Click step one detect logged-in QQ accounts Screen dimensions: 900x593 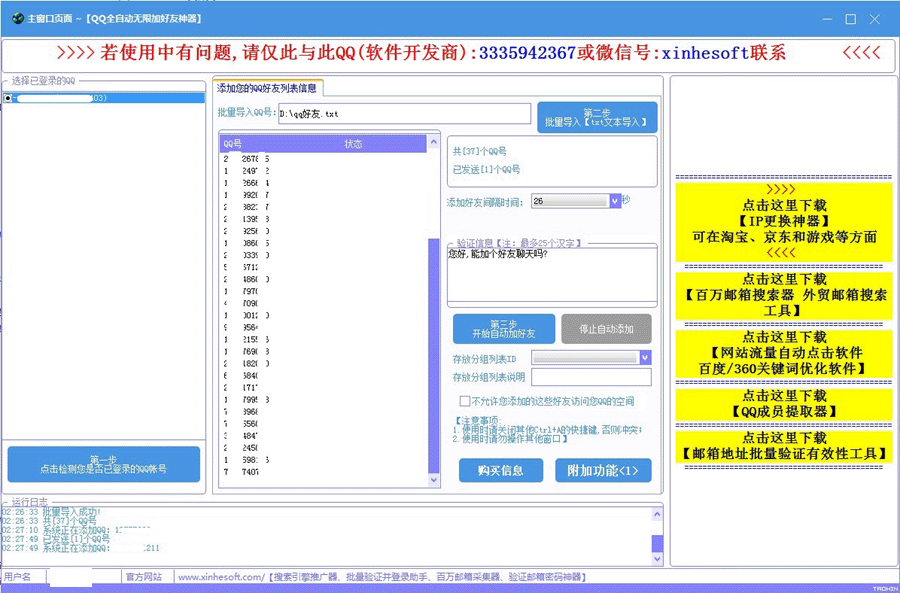click(x=104, y=464)
